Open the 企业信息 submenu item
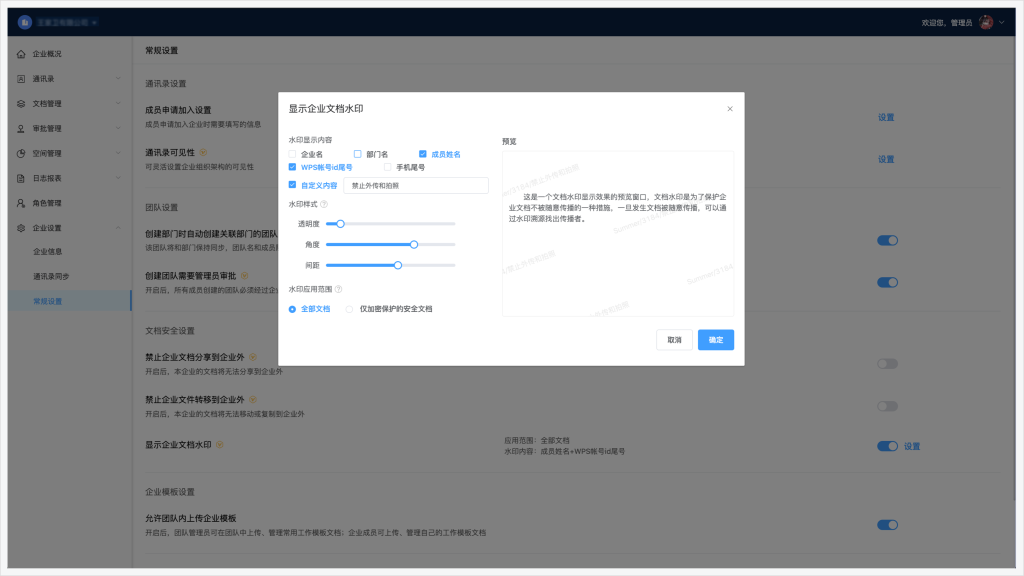This screenshot has width=1024, height=576. 48,252
